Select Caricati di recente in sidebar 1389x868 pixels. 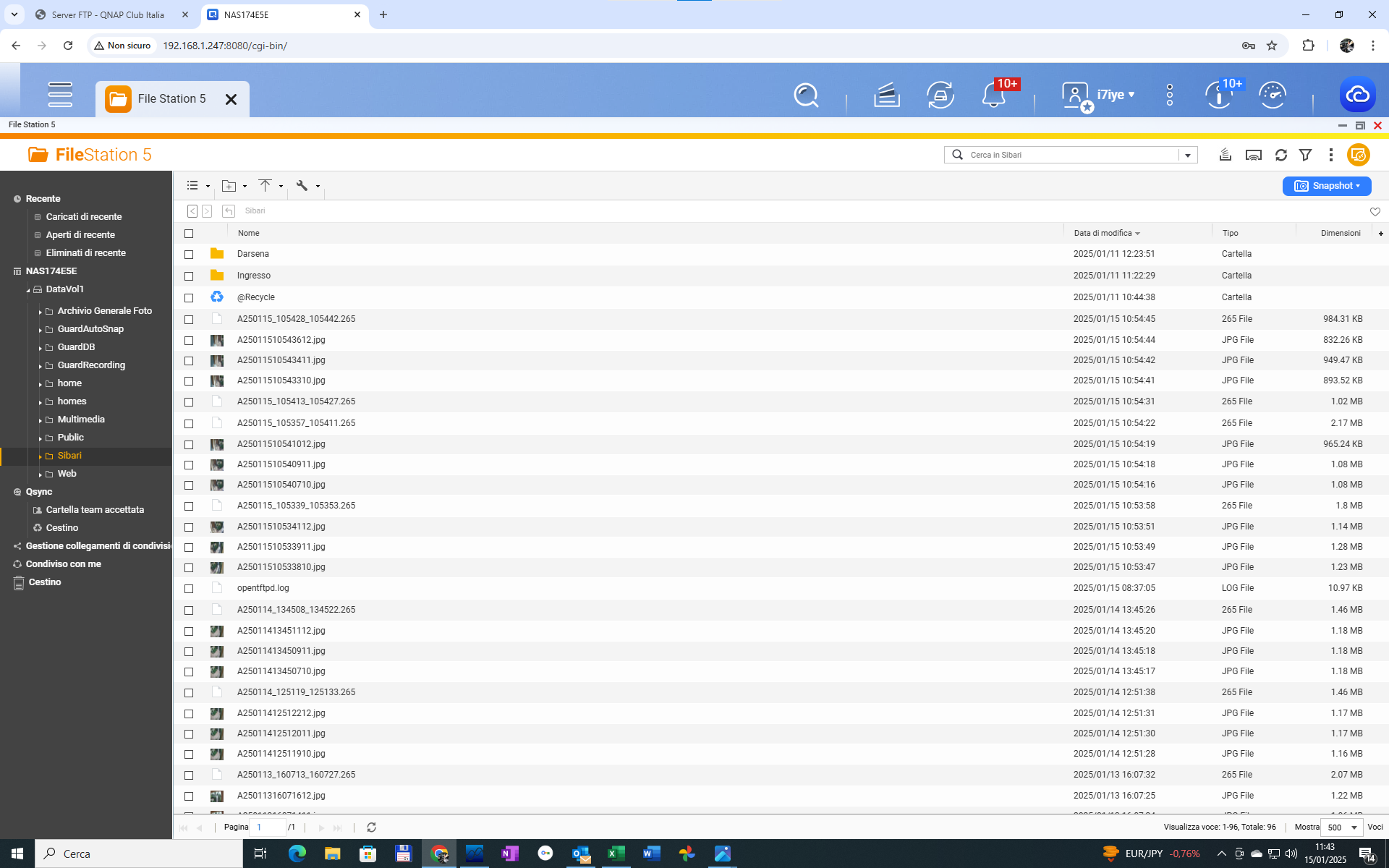[x=84, y=217]
